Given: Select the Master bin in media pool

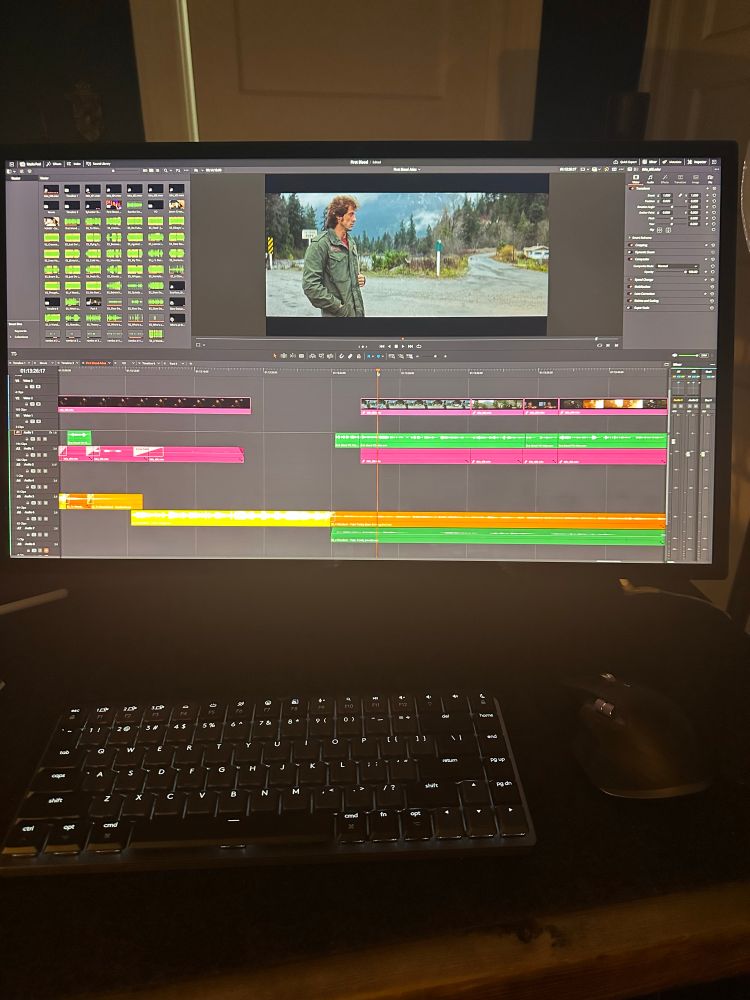Looking at the screenshot, I should click(15, 178).
